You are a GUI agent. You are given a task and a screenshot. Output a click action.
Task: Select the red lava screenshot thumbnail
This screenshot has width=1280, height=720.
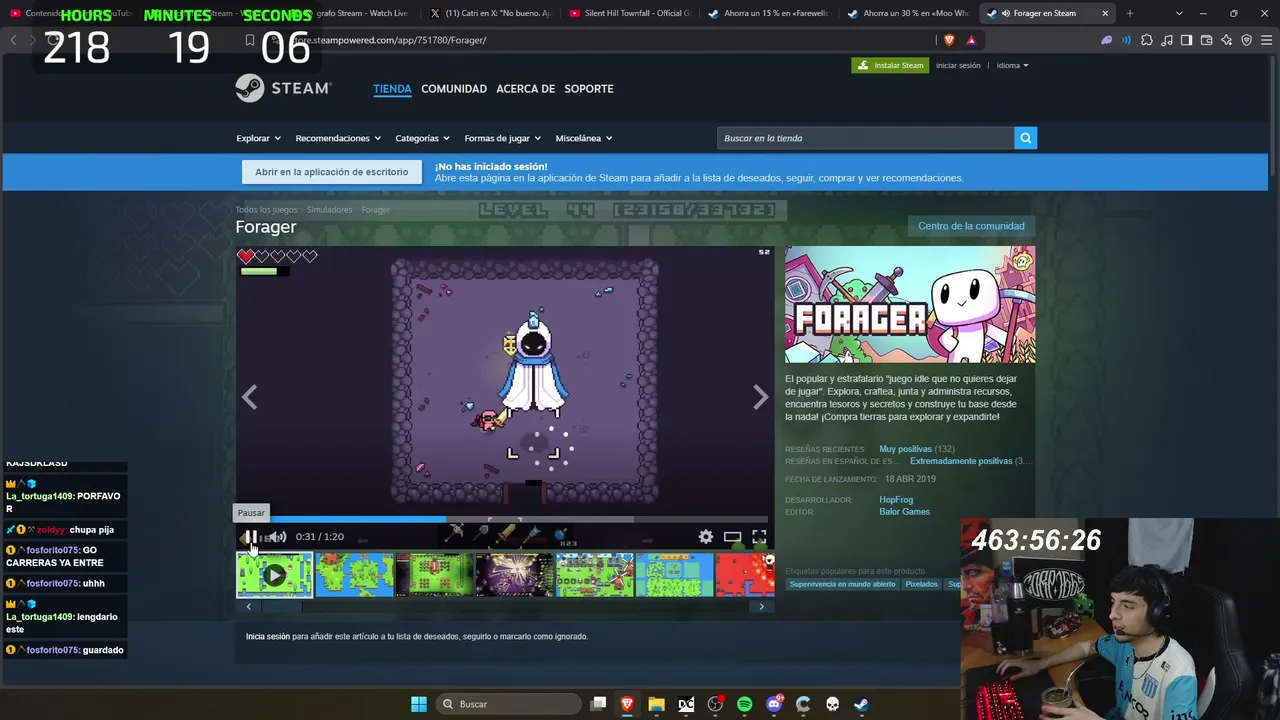pyautogui.click(x=745, y=575)
